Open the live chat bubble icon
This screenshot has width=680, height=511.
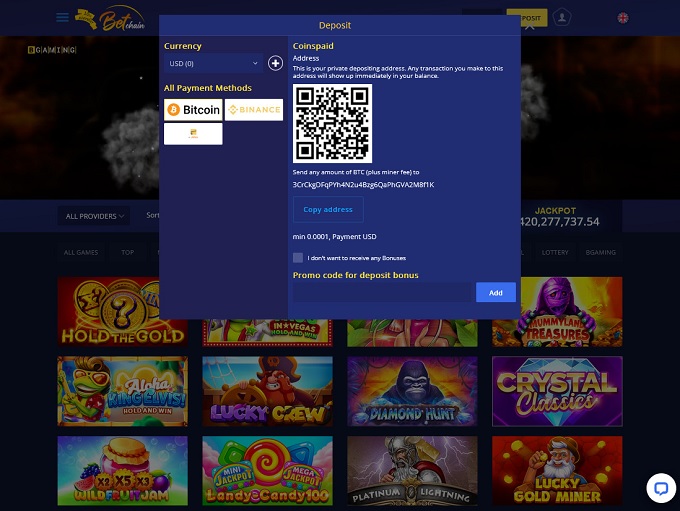pyautogui.click(x=661, y=488)
